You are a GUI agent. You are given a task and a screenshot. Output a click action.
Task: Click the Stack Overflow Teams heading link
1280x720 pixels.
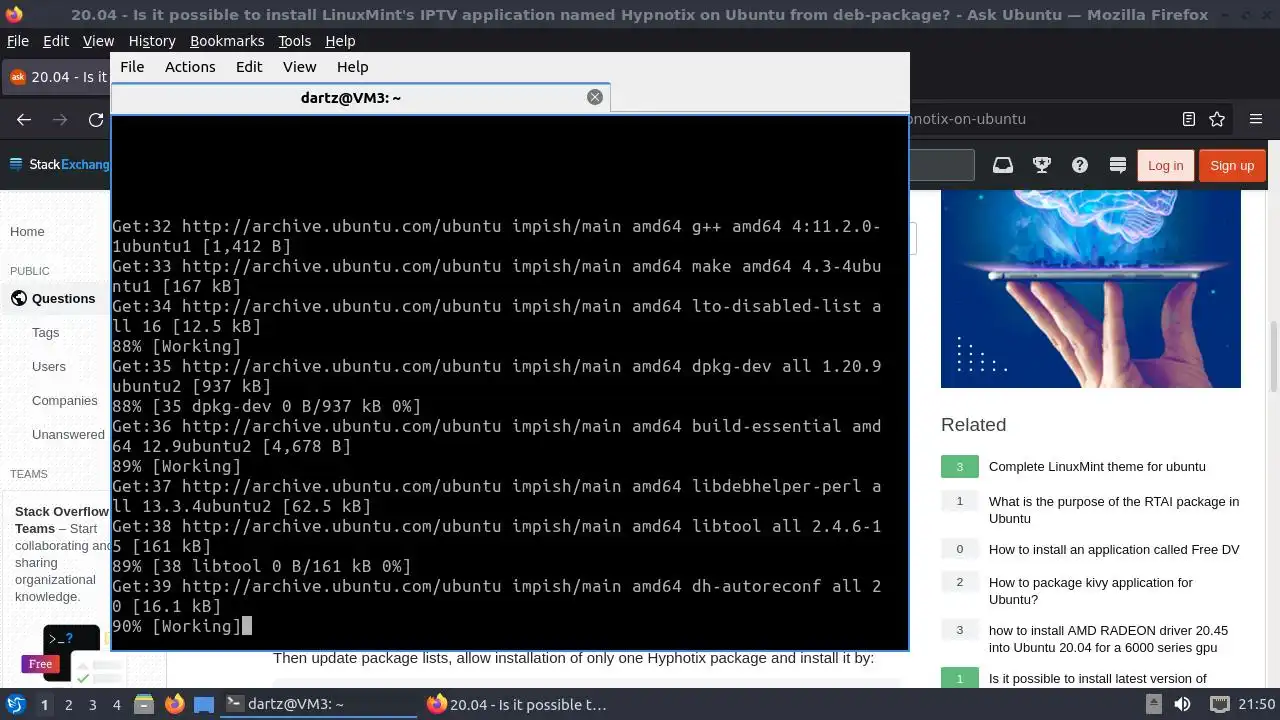tap(61, 519)
